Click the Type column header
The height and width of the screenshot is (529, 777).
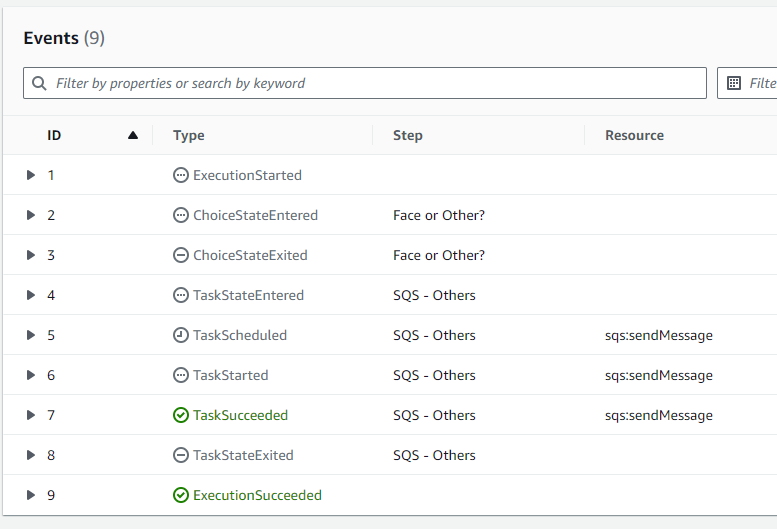point(189,135)
